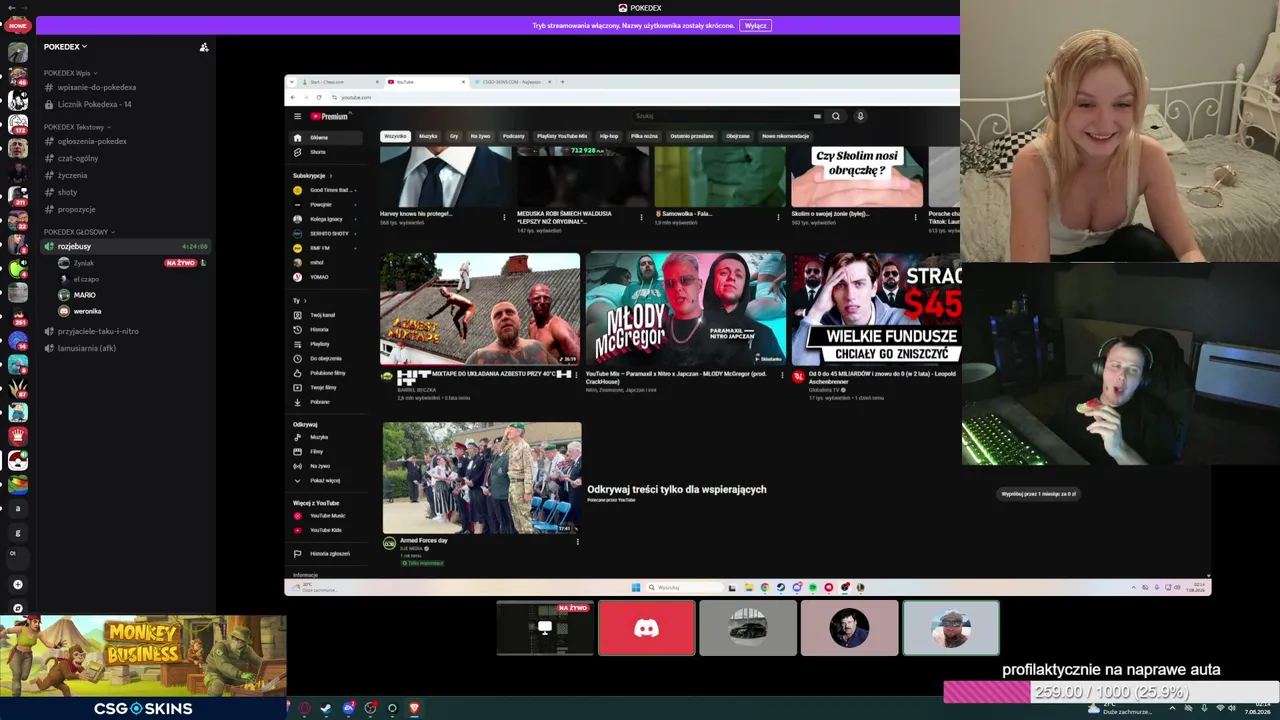Click the YouTube search magnifier button

click(x=836, y=116)
